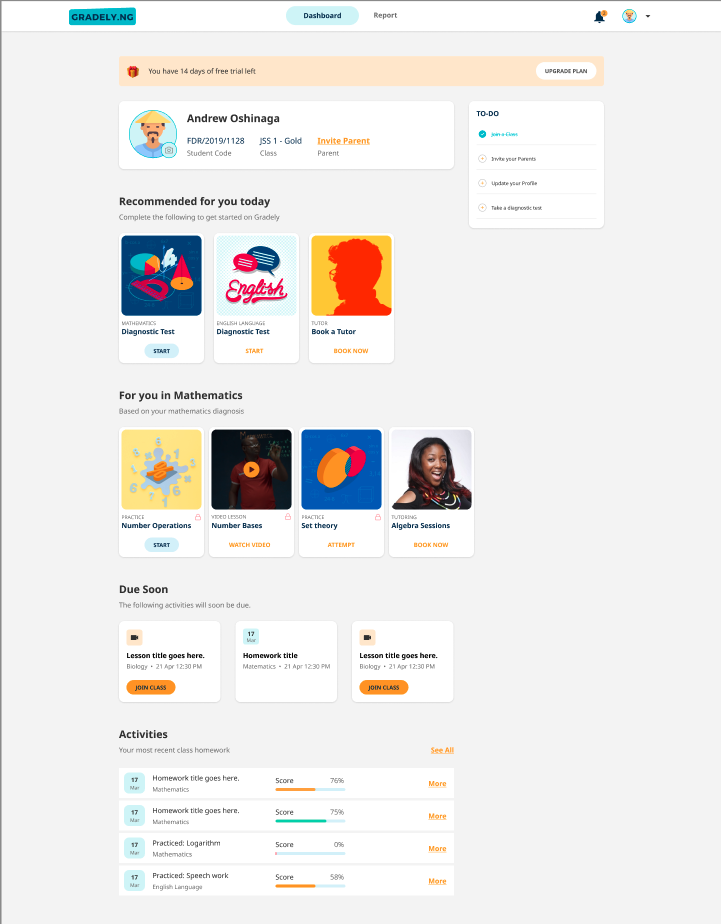721x924 pixels.
Task: Click the GRADELY.NG logo
Action: 102,16
